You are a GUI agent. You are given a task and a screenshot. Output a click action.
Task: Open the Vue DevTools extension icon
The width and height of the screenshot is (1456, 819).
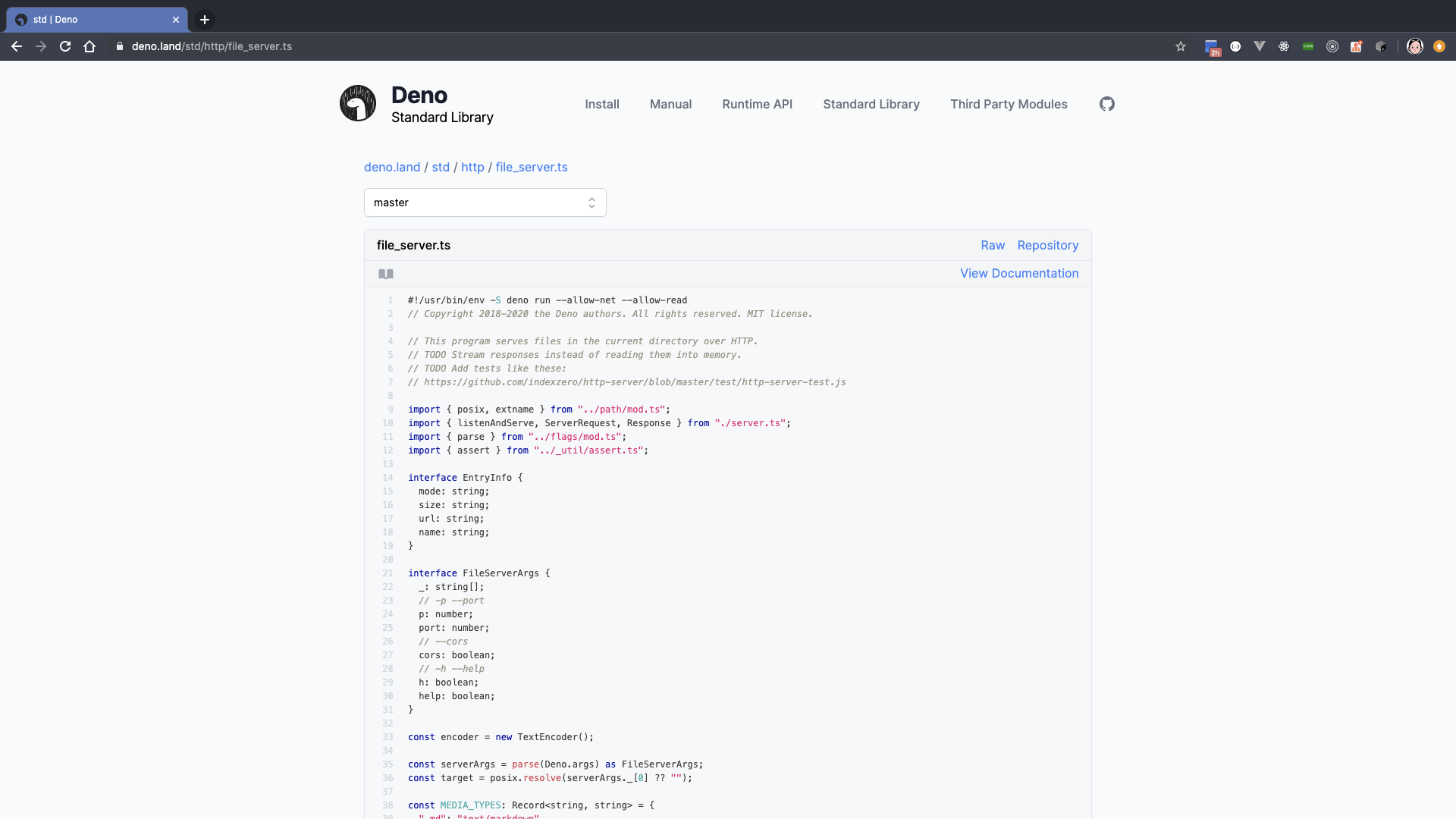pos(1260,46)
